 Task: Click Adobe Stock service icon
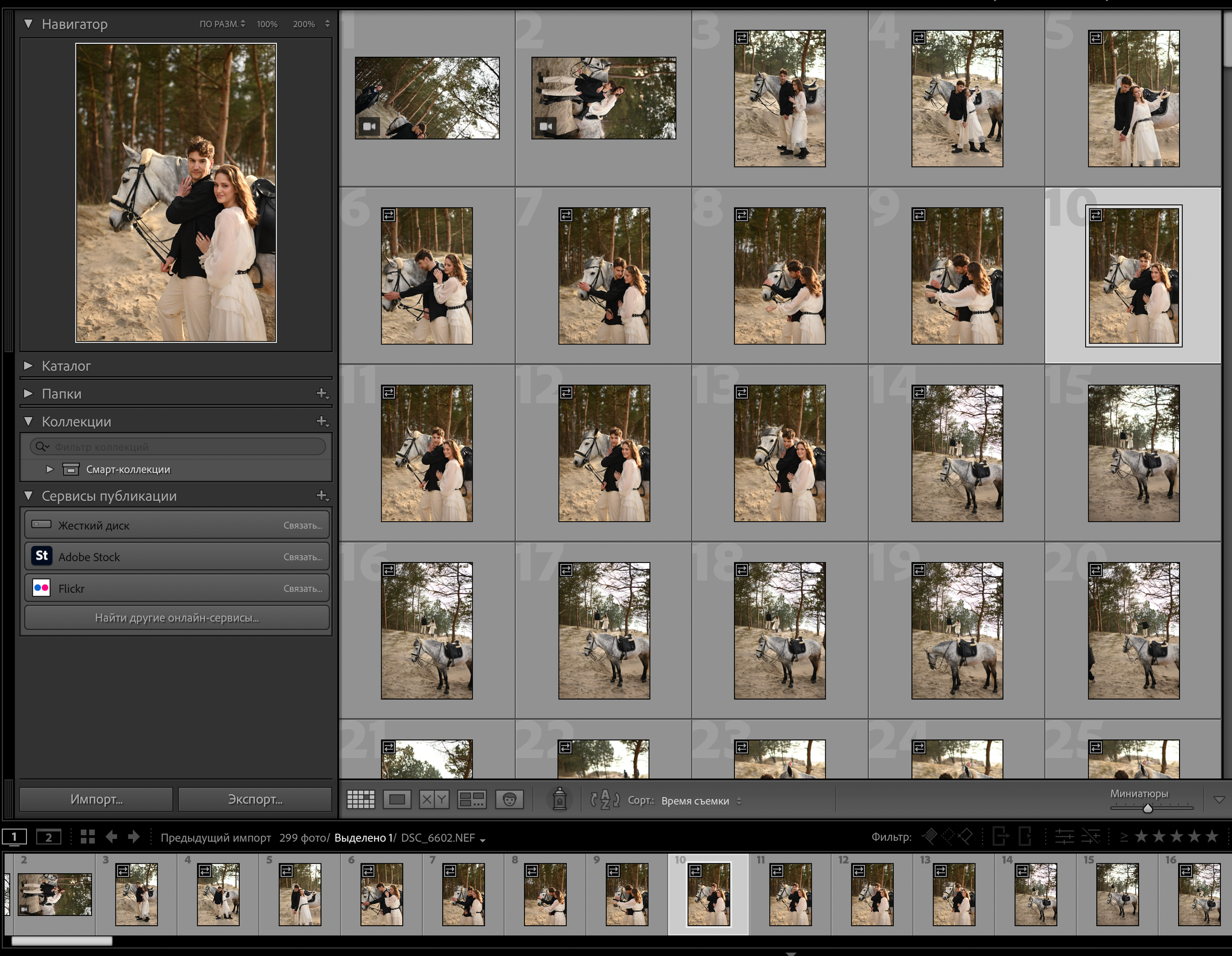click(x=42, y=556)
